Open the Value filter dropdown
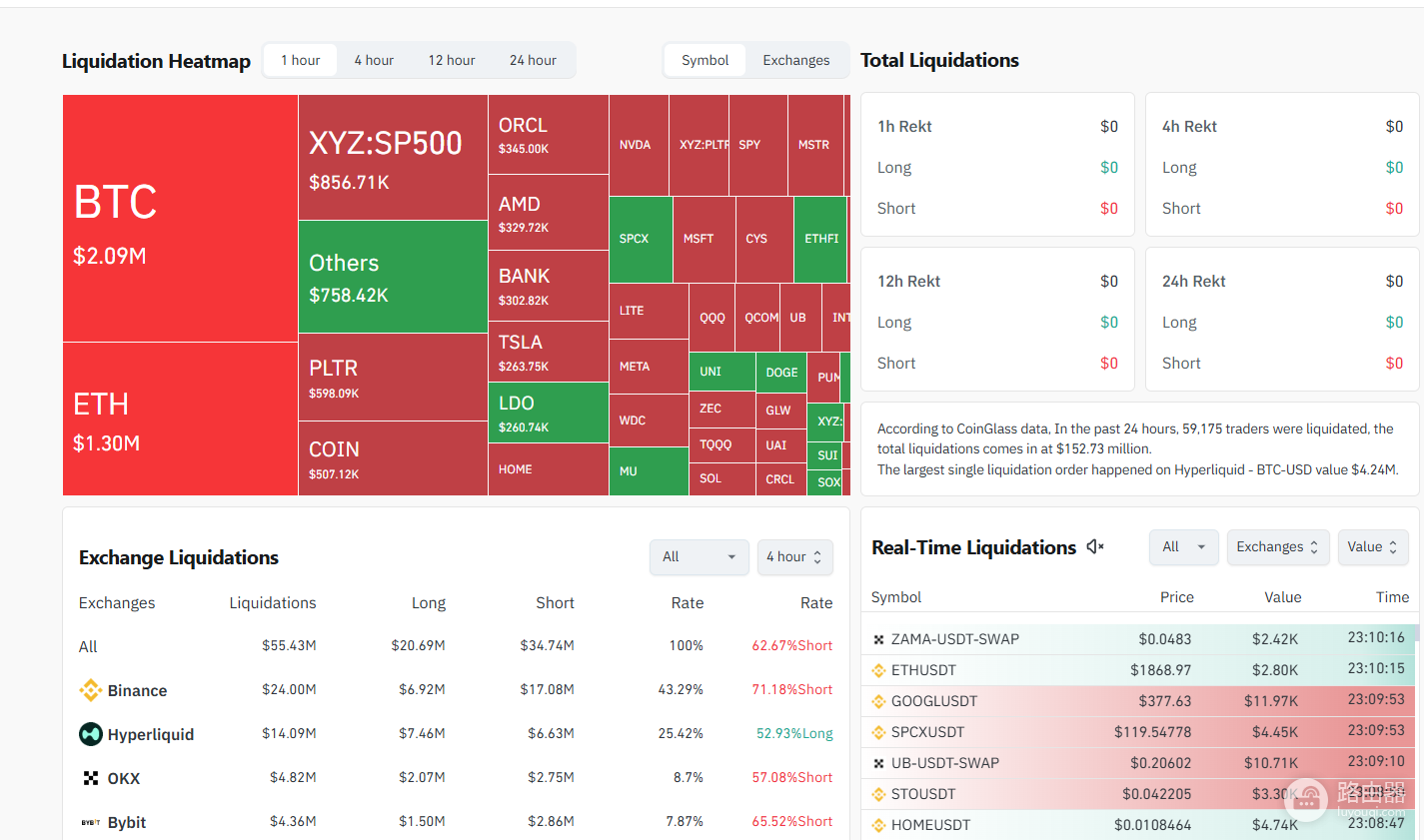 [x=1373, y=547]
